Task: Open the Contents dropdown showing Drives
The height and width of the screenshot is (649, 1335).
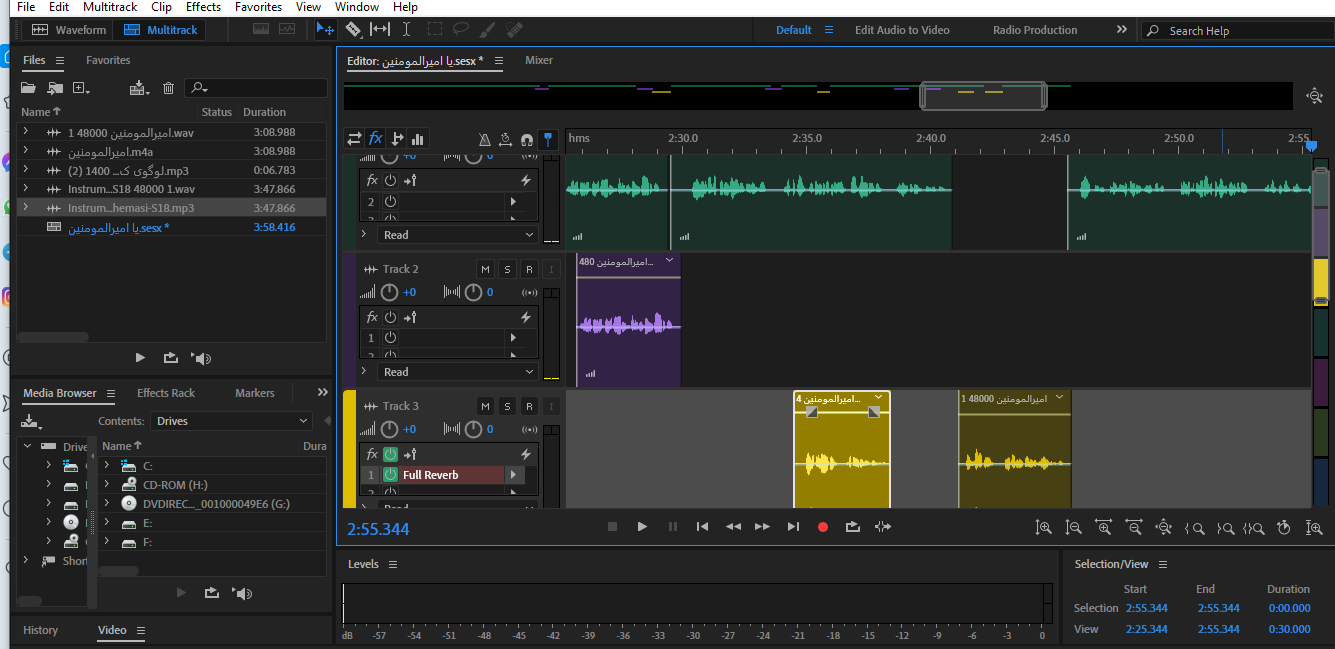Action: click(231, 421)
